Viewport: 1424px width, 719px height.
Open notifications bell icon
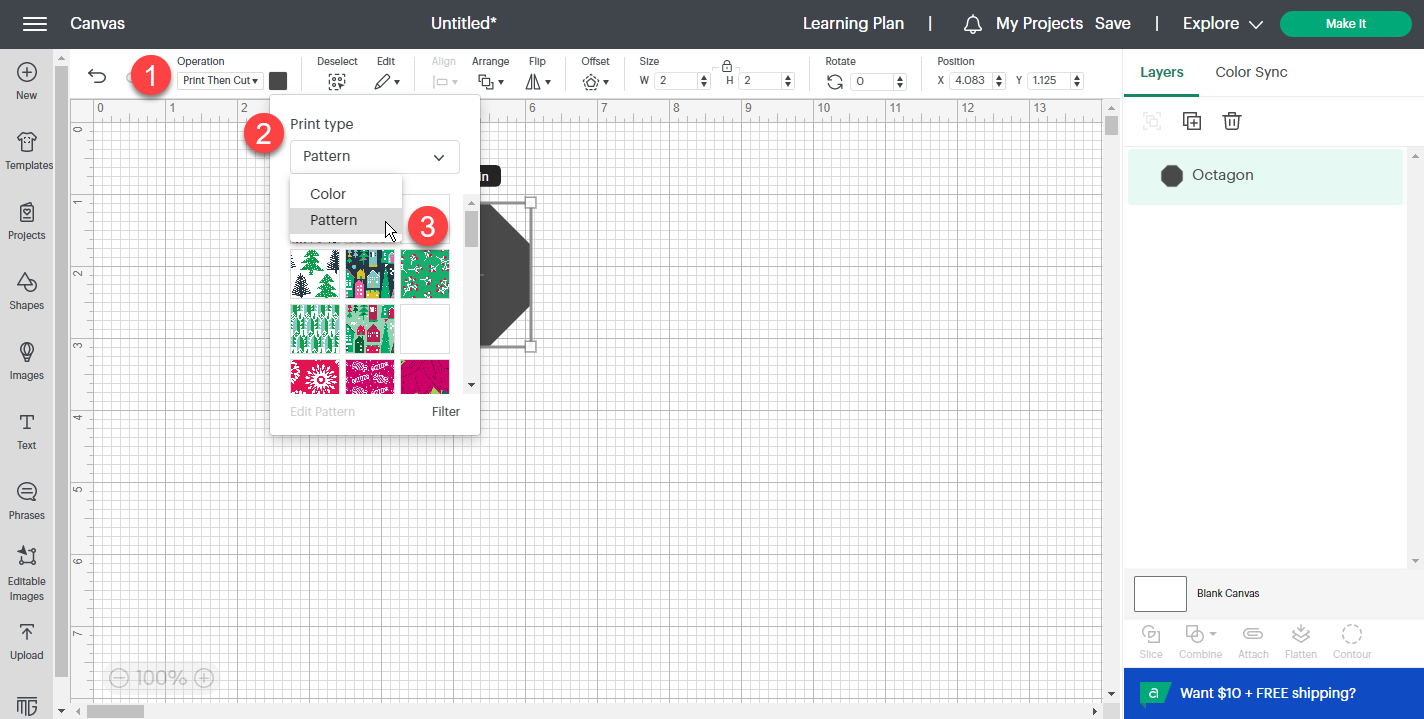coord(972,24)
